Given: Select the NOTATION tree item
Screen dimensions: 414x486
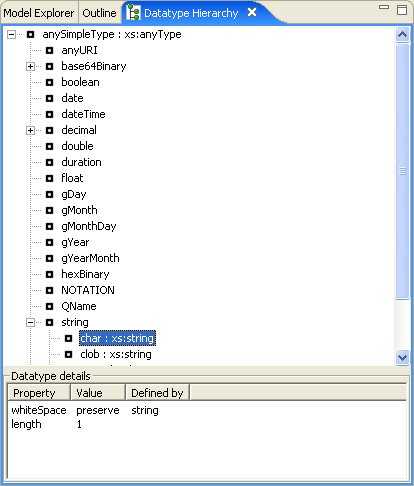Looking at the screenshot, I should (88, 290).
